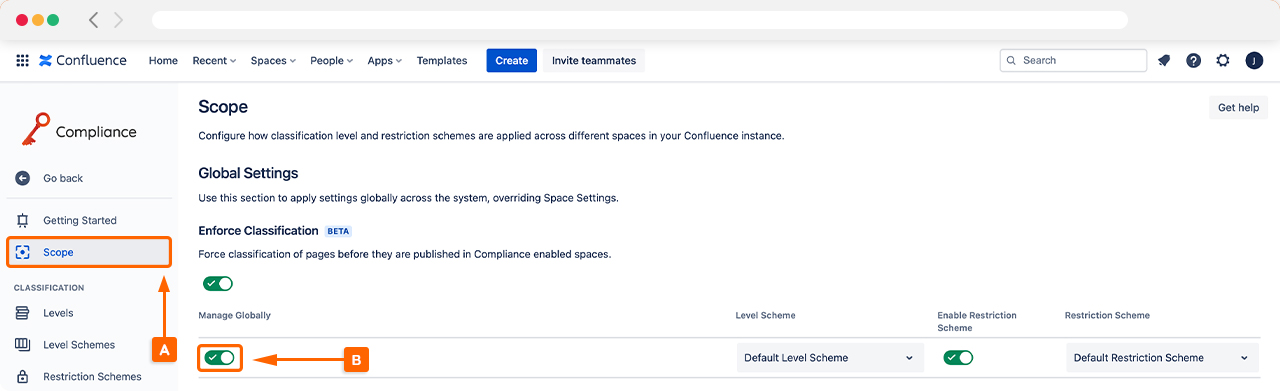Toggle the Enable Restriction Scheme switch
The width and height of the screenshot is (1280, 391).
click(x=958, y=357)
